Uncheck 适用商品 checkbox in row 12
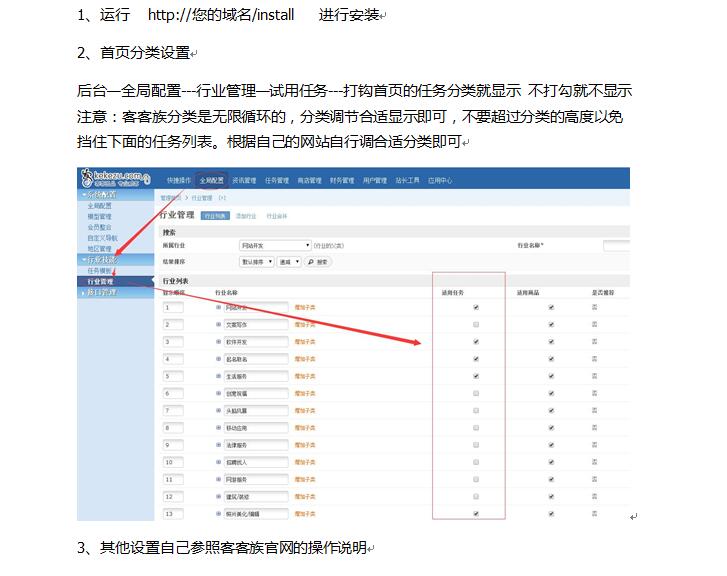The height and width of the screenshot is (576, 727). pyautogui.click(x=551, y=496)
